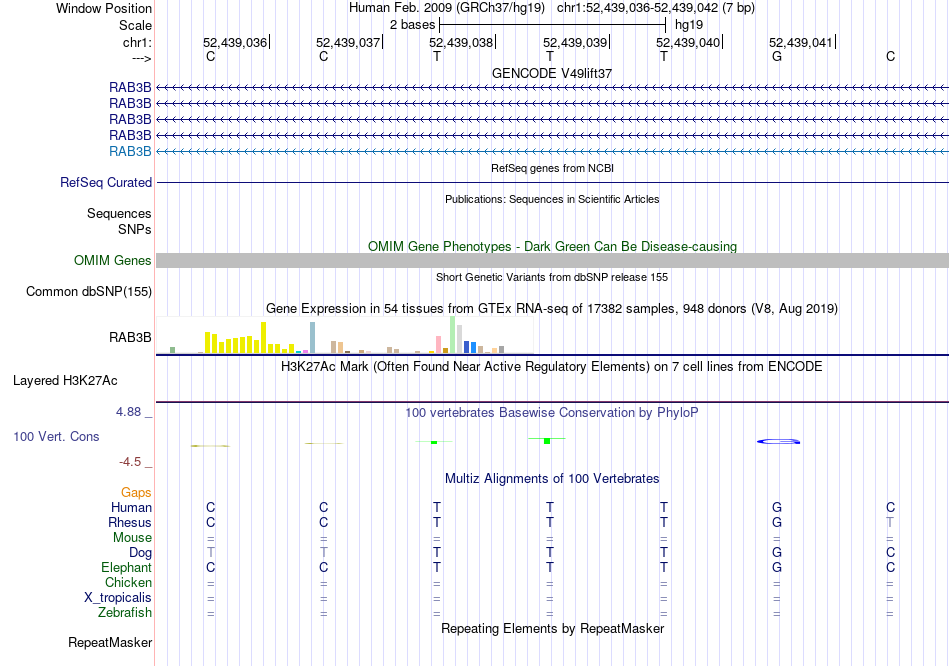Select the X_tropicalis alignment row label
950x666 pixels.
118,598
